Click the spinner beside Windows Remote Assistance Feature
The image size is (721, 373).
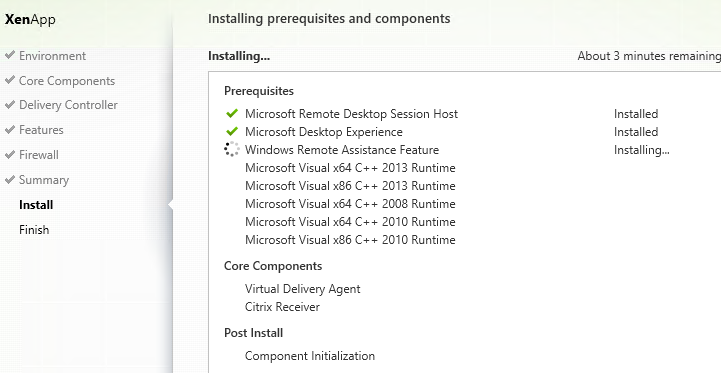tap(232, 149)
